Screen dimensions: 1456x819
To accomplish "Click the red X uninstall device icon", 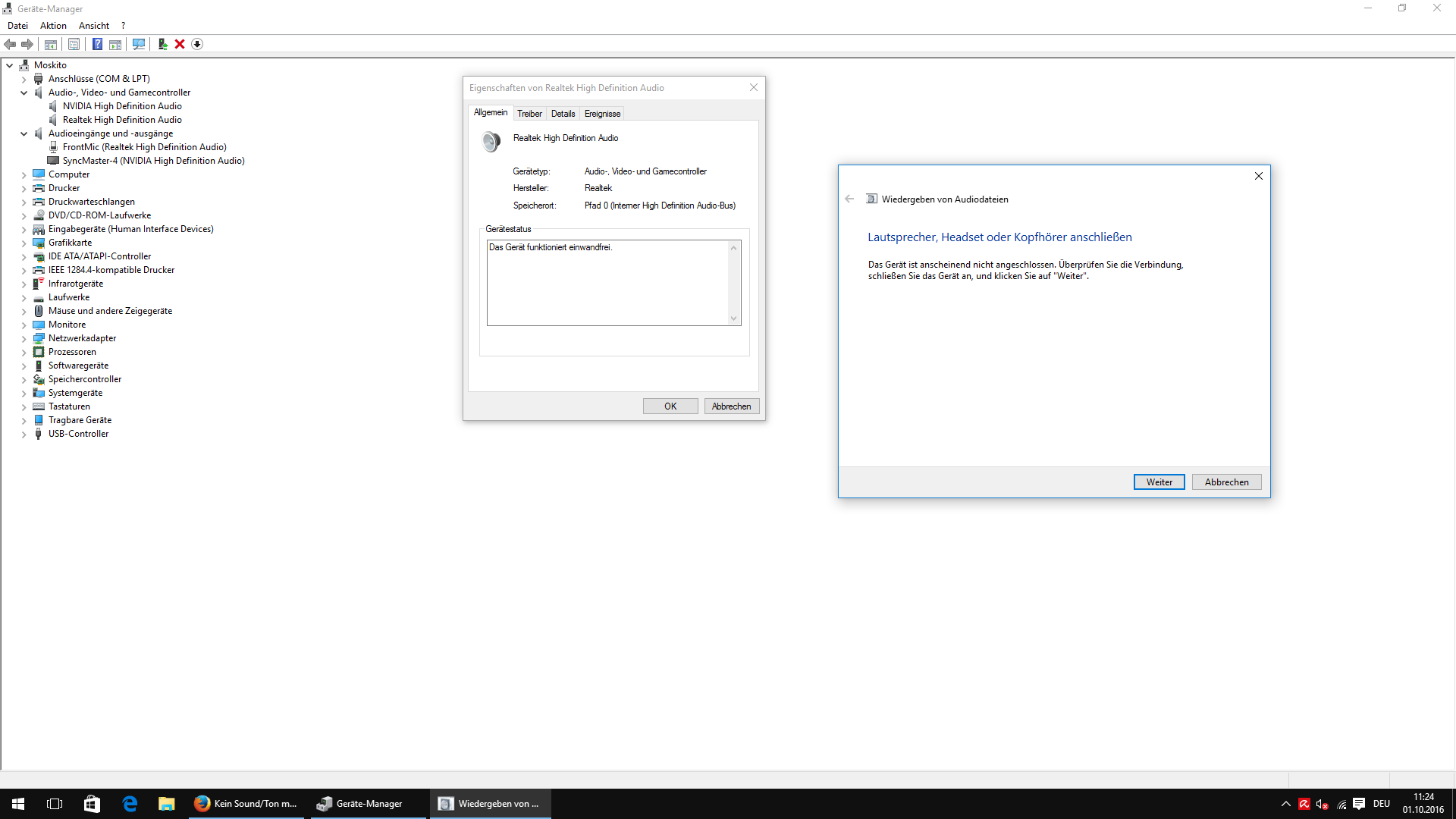I will (180, 44).
